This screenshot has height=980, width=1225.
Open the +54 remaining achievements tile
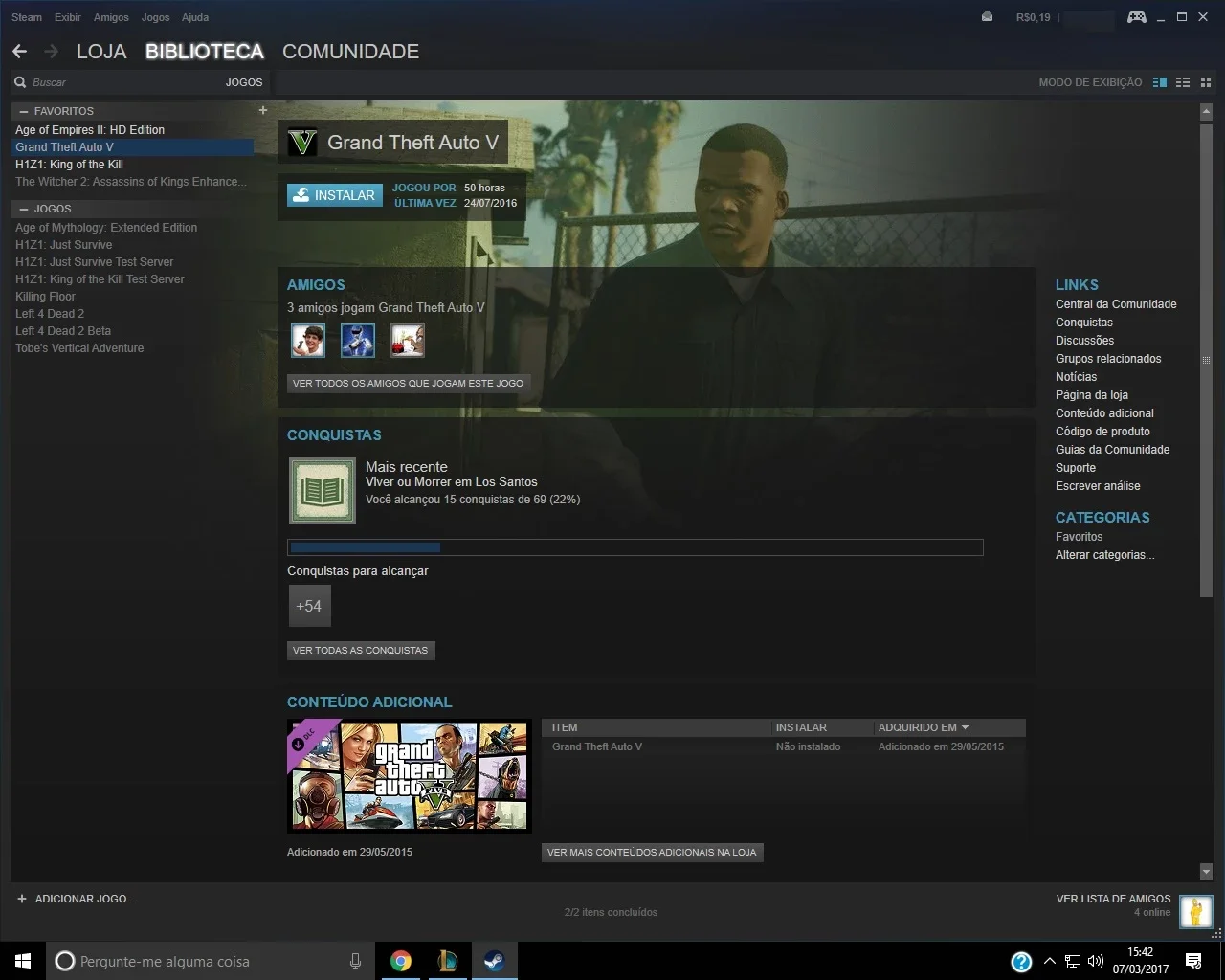tap(309, 606)
